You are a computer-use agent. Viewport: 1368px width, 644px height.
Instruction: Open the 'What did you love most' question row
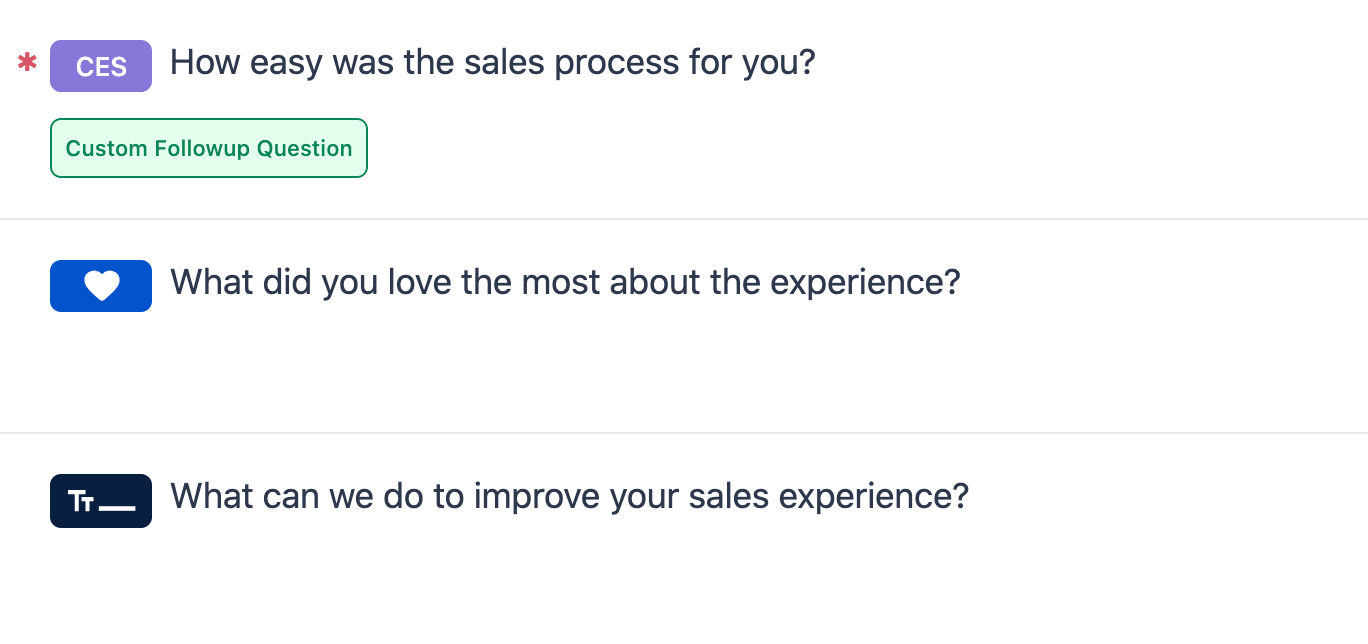(564, 283)
